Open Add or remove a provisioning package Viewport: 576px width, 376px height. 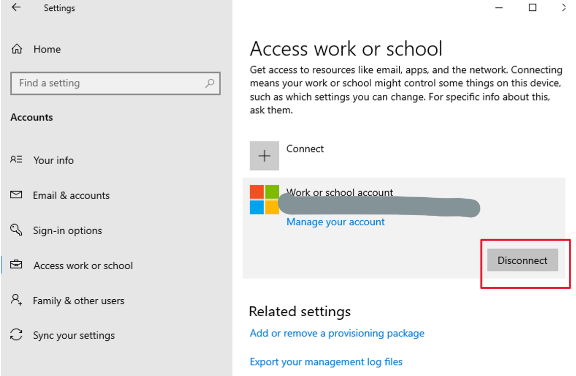337,333
